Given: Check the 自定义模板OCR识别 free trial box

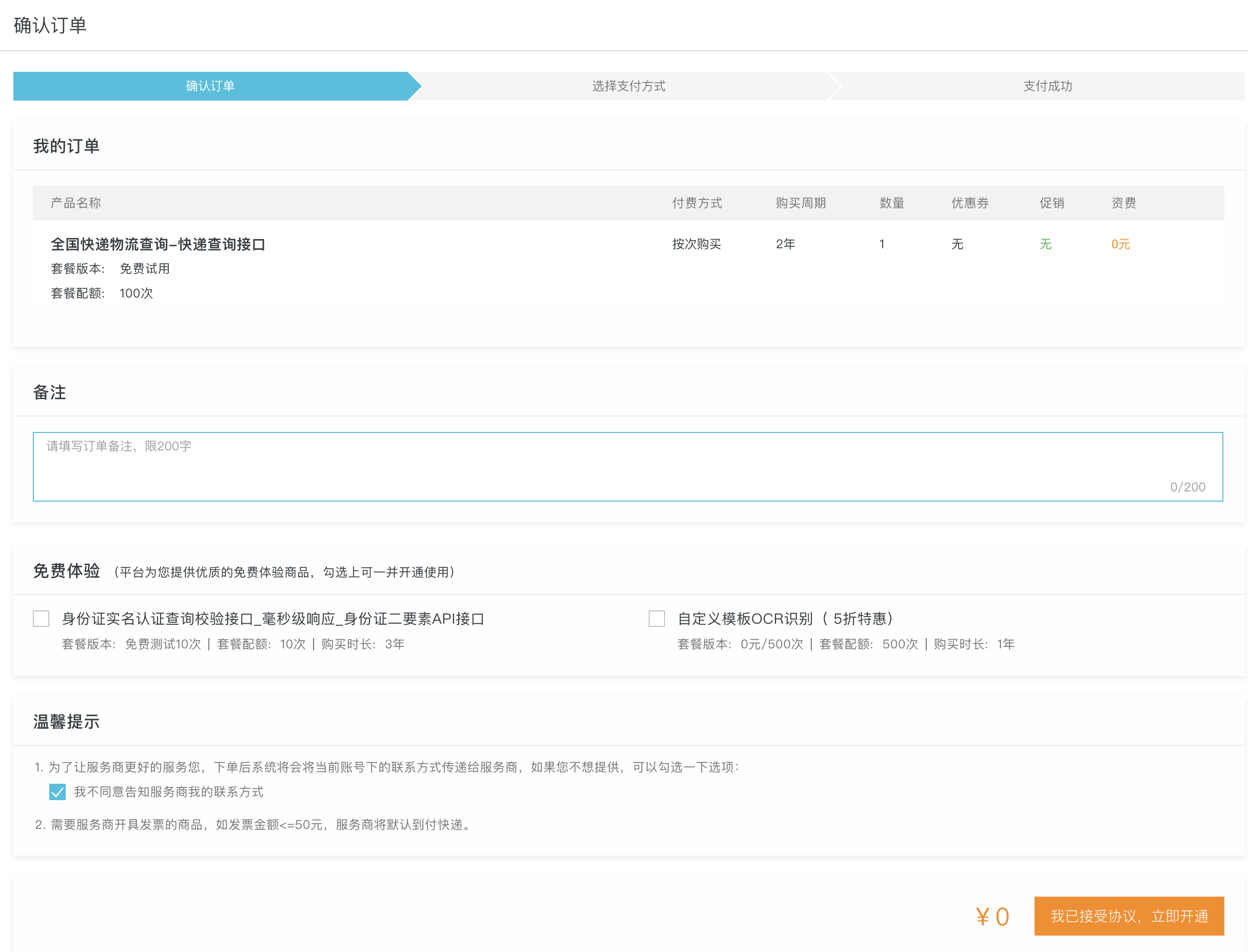Looking at the screenshot, I should (x=656, y=618).
